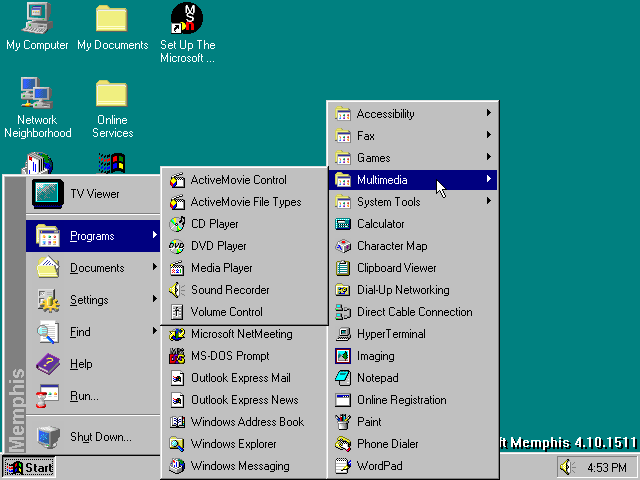Click the "Programs" label text
The image size is (640, 480).
coord(92,236)
